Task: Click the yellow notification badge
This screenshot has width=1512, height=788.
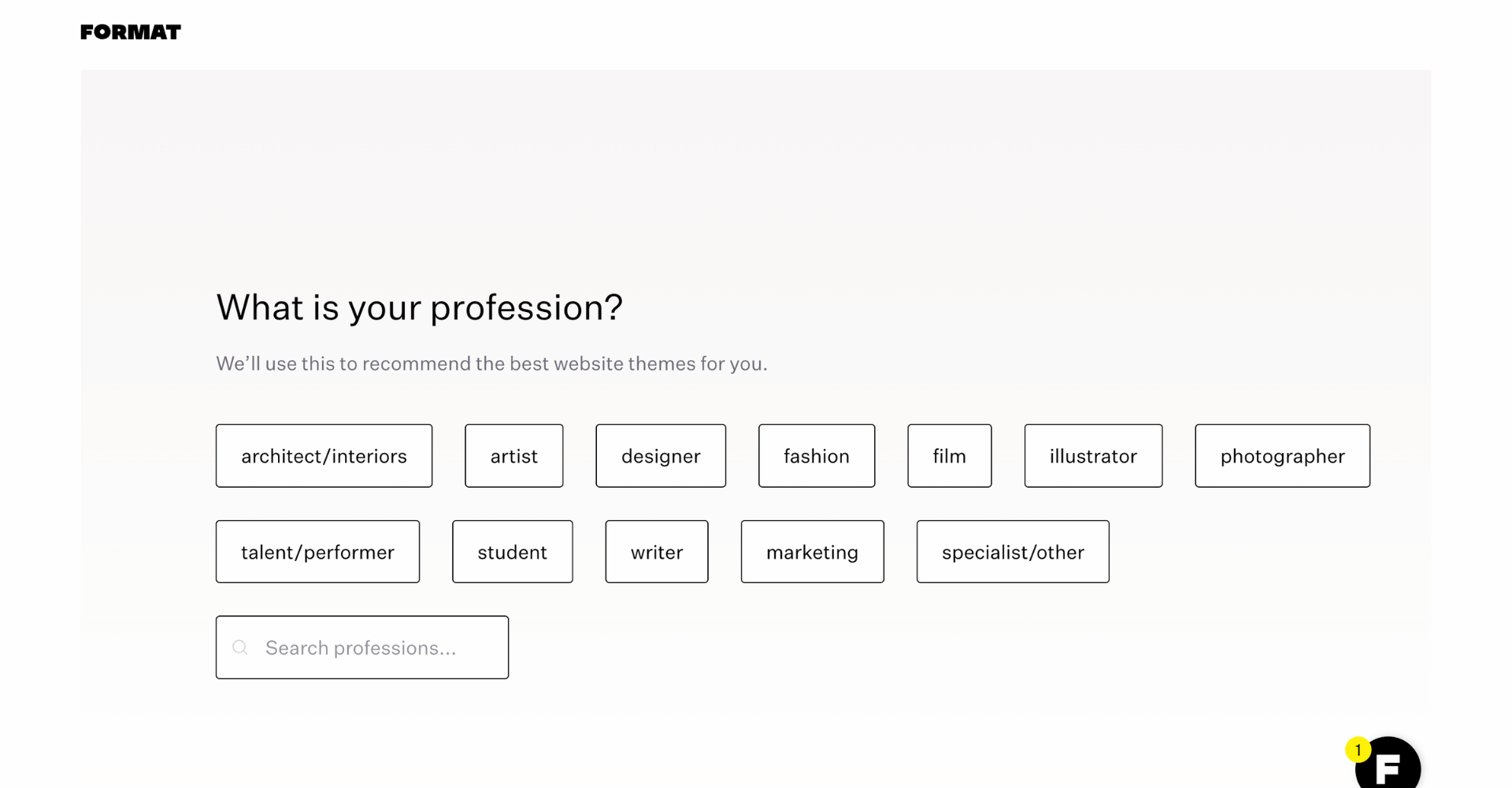Action: point(1358,749)
